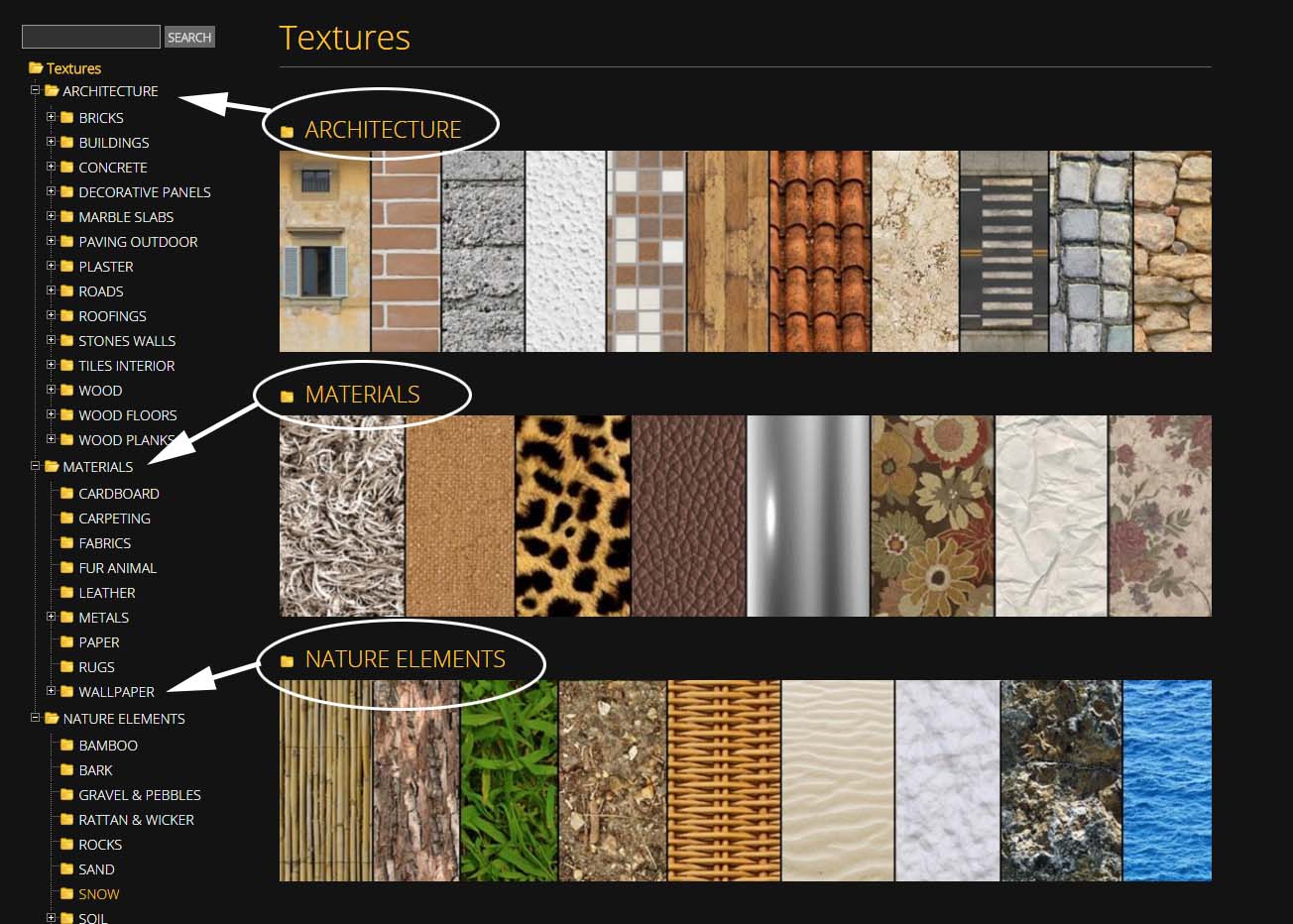The width and height of the screenshot is (1293, 924).
Task: Click the folder icon beside BAMBOO
Action: pyautogui.click(x=65, y=745)
